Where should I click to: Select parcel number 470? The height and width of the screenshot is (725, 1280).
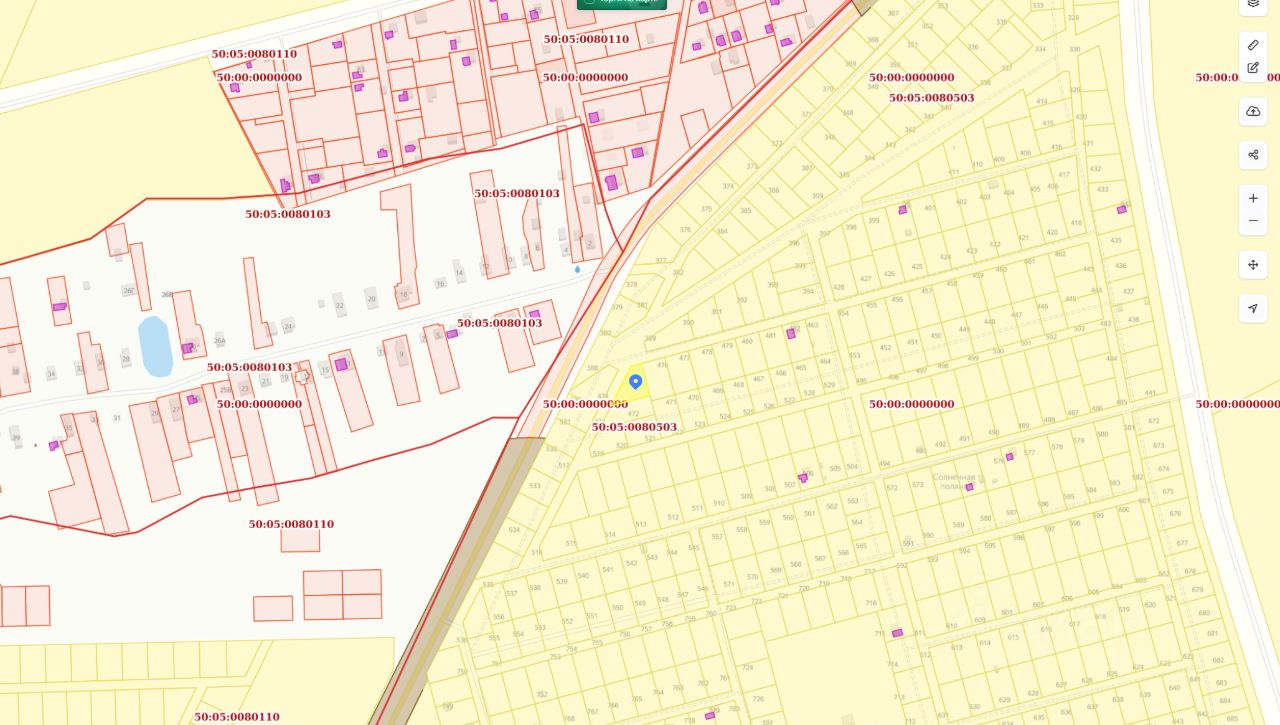coord(693,398)
